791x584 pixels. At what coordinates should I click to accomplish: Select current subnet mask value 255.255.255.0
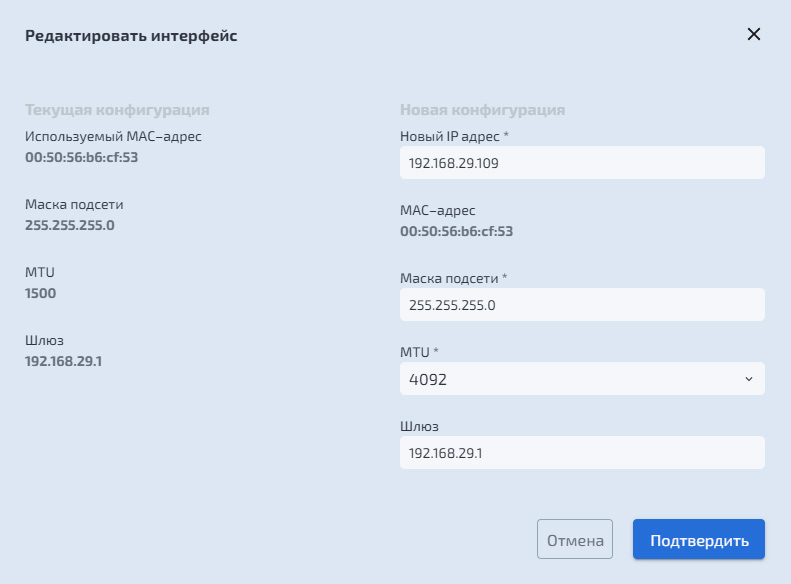click(70, 225)
